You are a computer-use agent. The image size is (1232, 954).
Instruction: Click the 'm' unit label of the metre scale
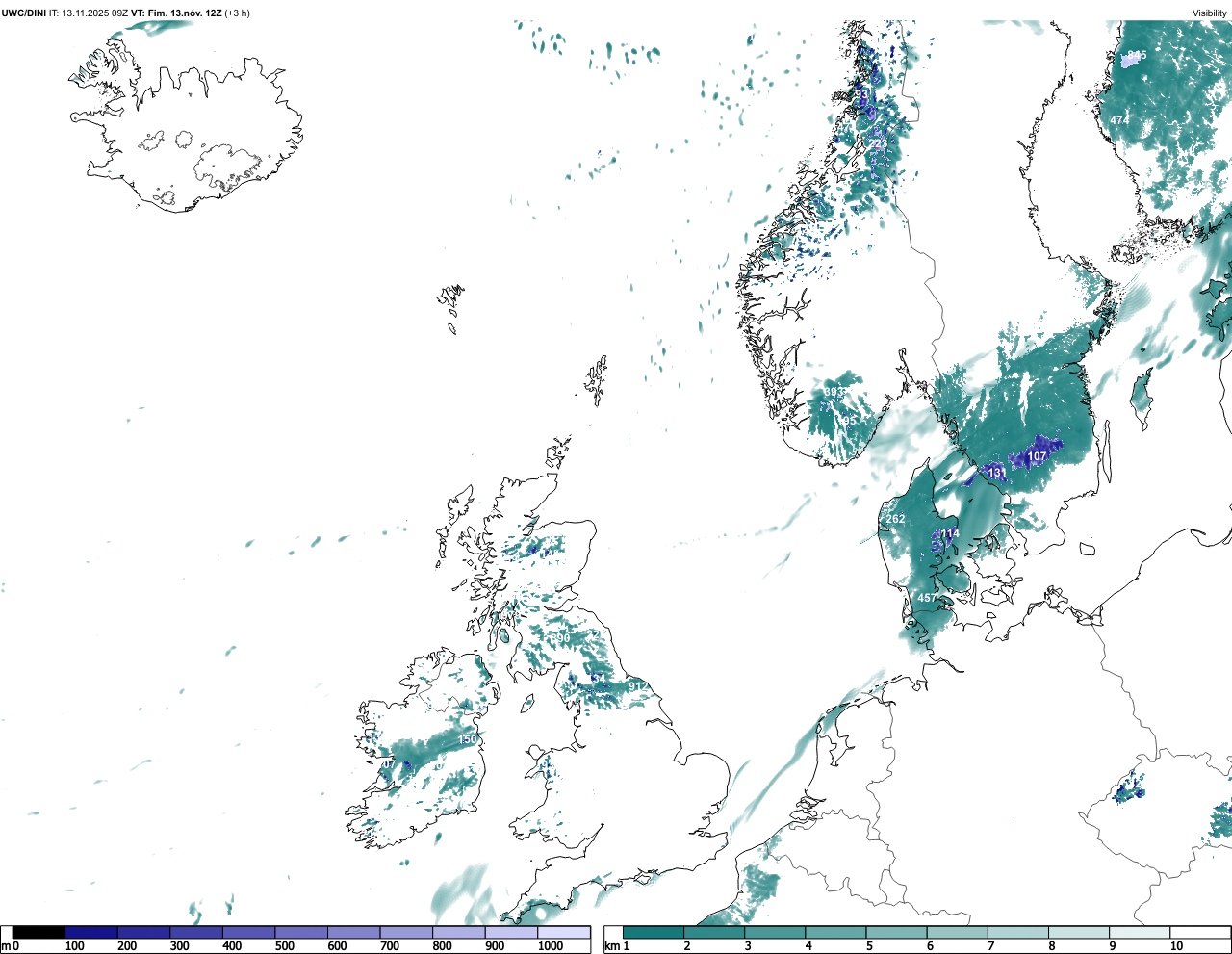point(6,946)
